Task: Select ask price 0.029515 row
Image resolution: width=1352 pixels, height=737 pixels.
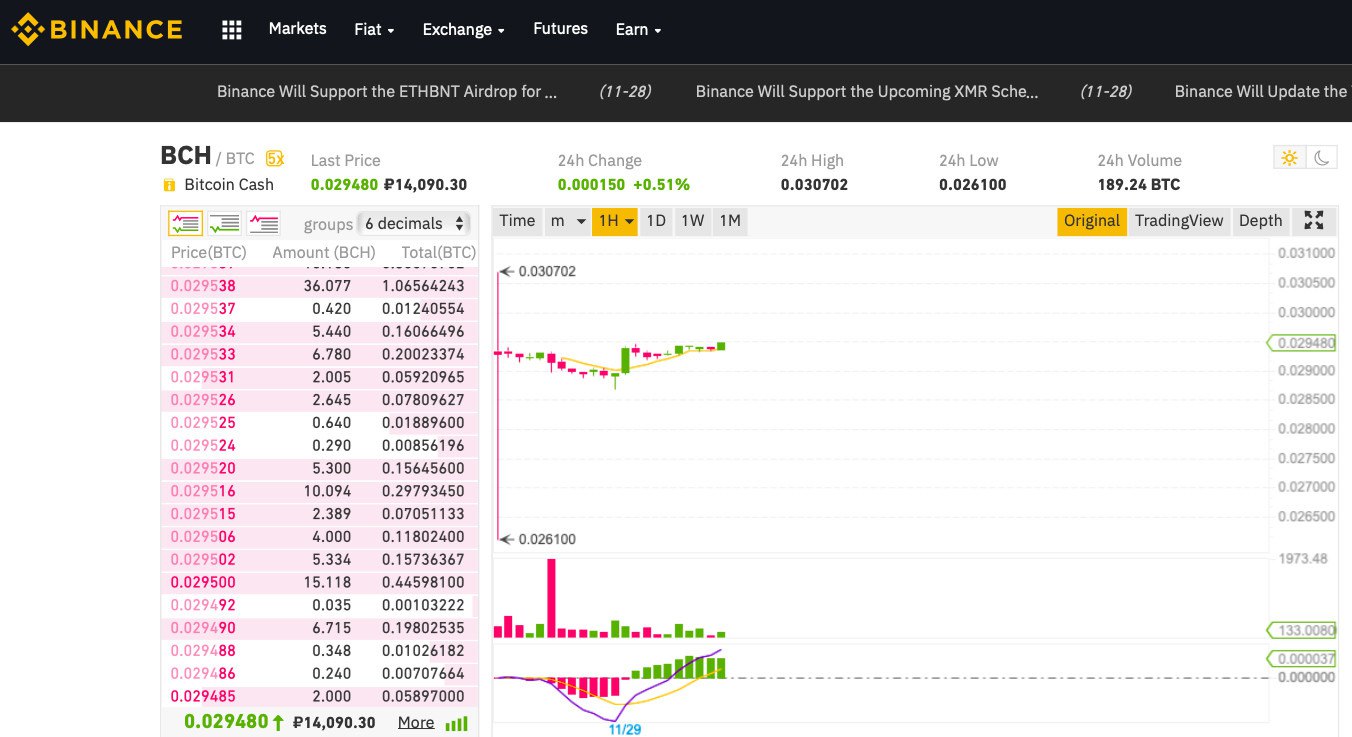Action: [x=320, y=514]
